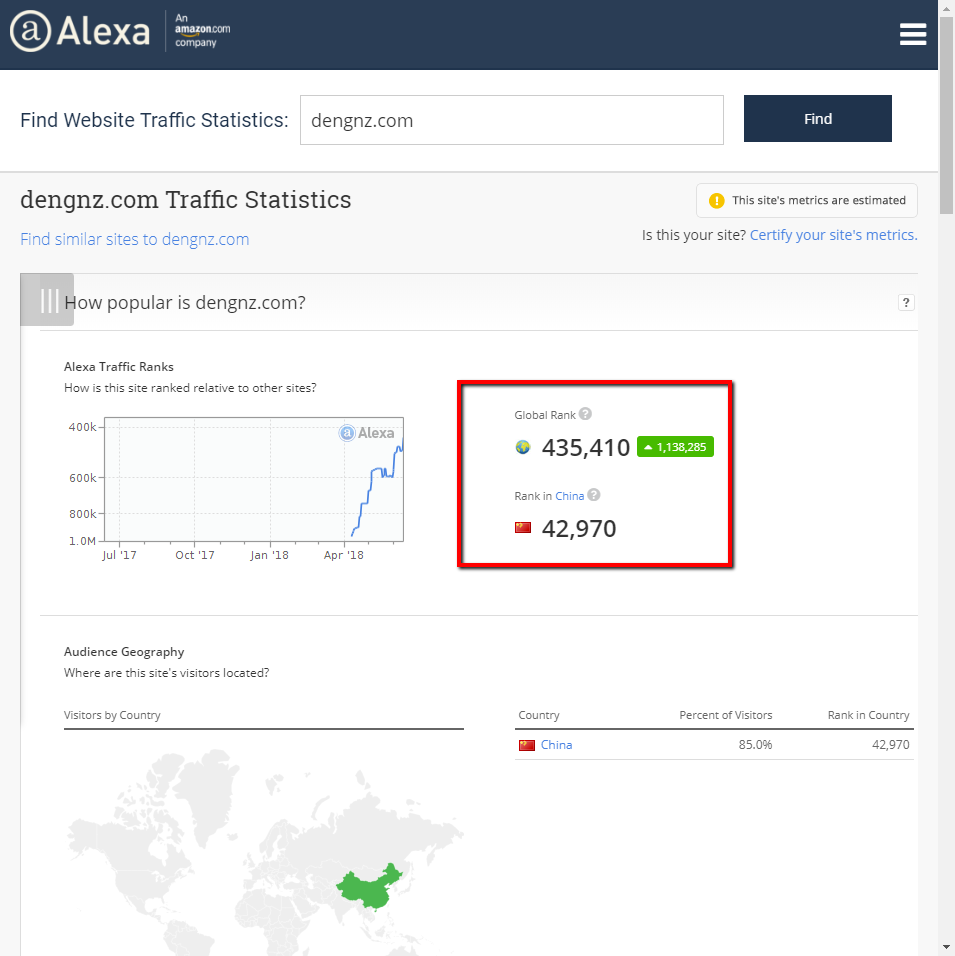Click the vertical scrollbar thumb
This screenshot has height=956, width=955.
pos(946,116)
